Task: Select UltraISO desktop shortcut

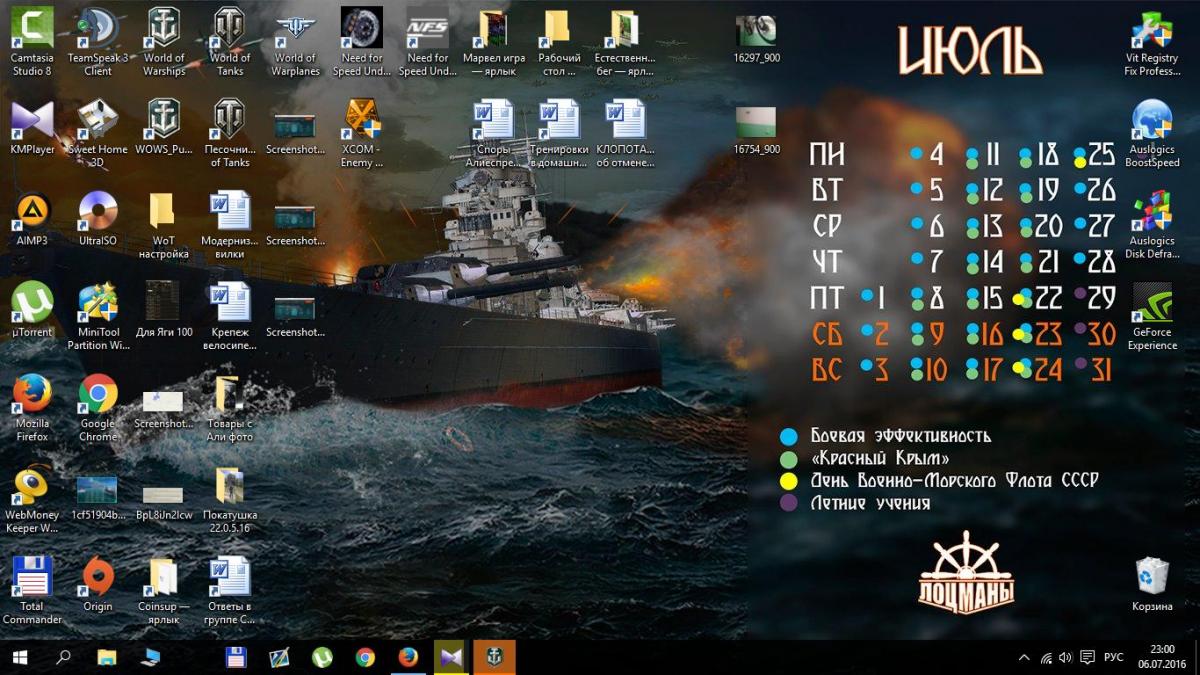Action: click(x=98, y=219)
